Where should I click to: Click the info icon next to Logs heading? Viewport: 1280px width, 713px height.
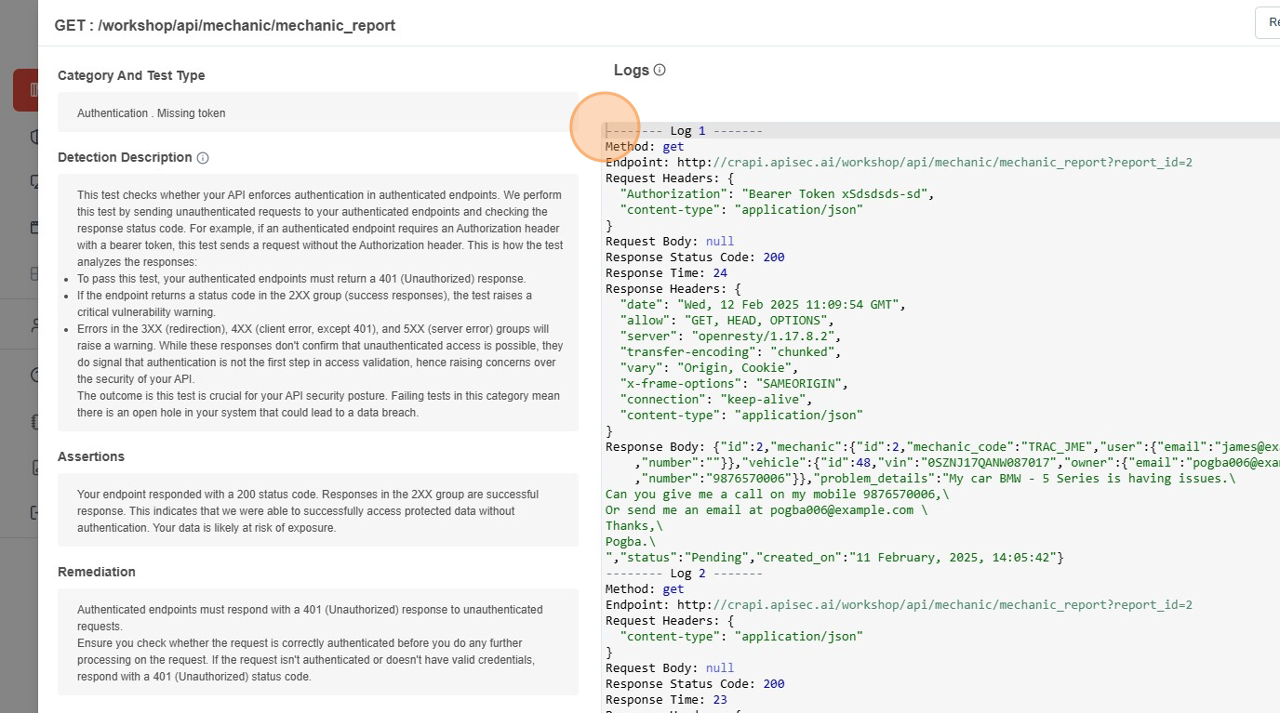tap(659, 70)
